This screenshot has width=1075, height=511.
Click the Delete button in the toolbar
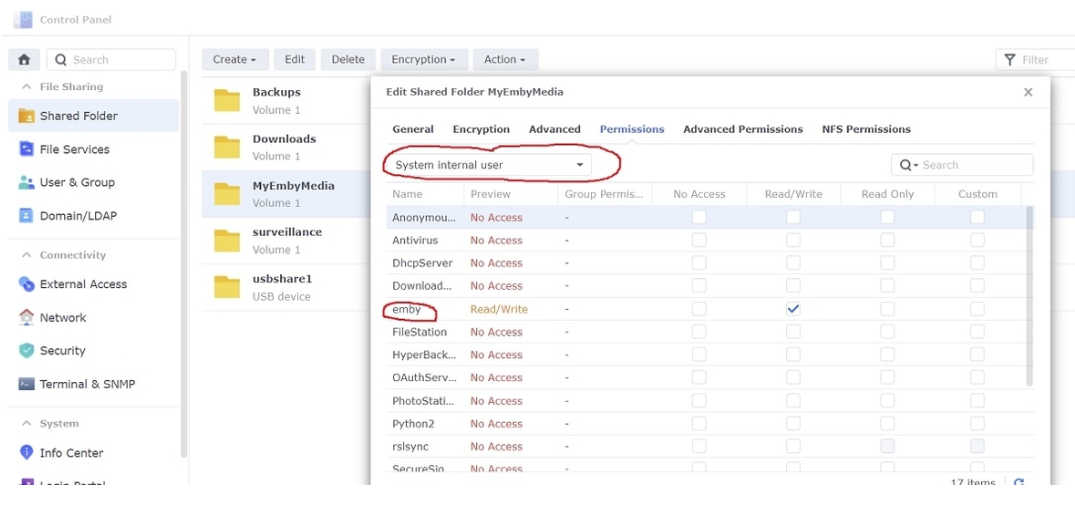348,60
